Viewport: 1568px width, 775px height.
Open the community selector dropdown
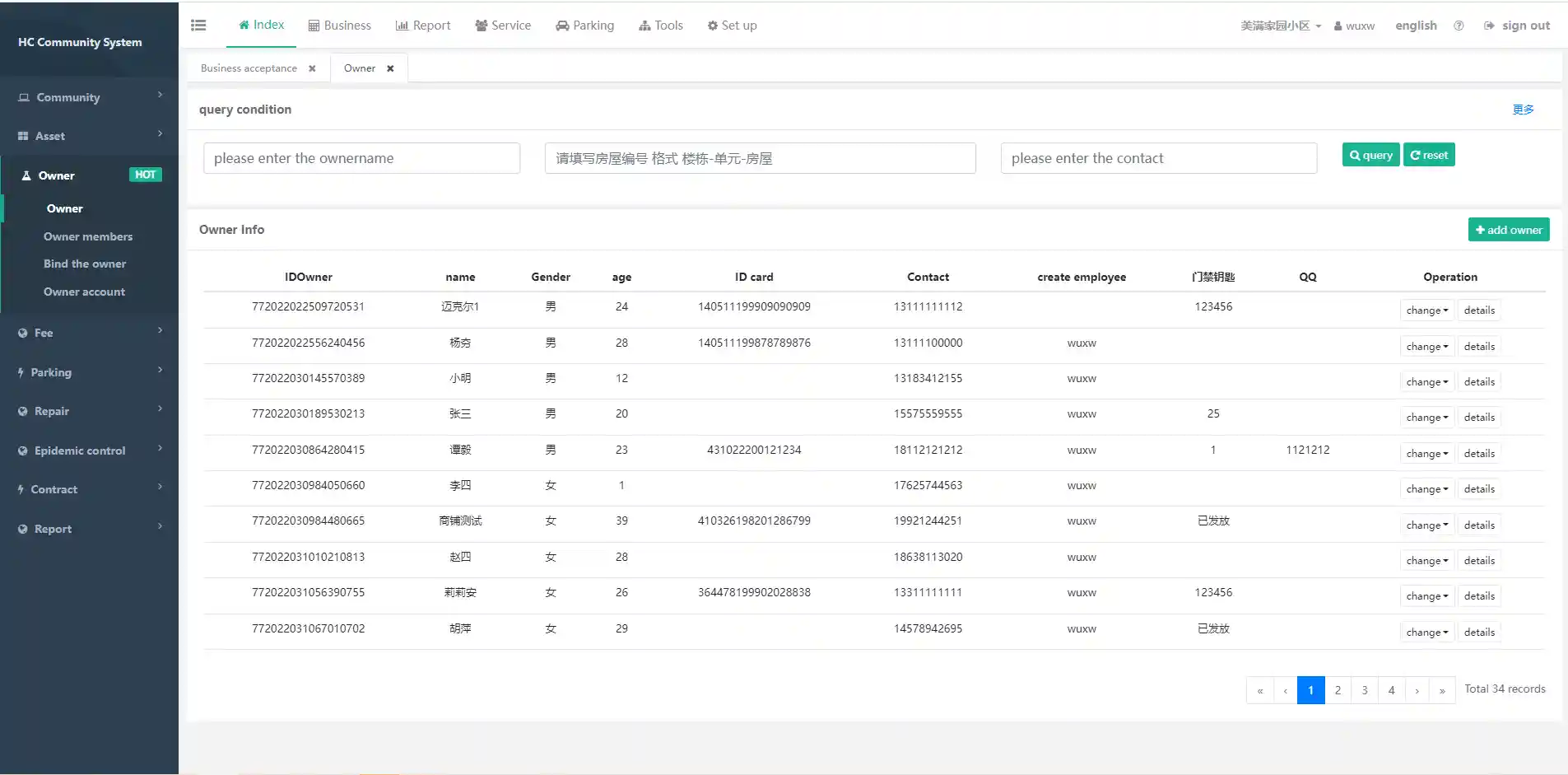[1281, 26]
